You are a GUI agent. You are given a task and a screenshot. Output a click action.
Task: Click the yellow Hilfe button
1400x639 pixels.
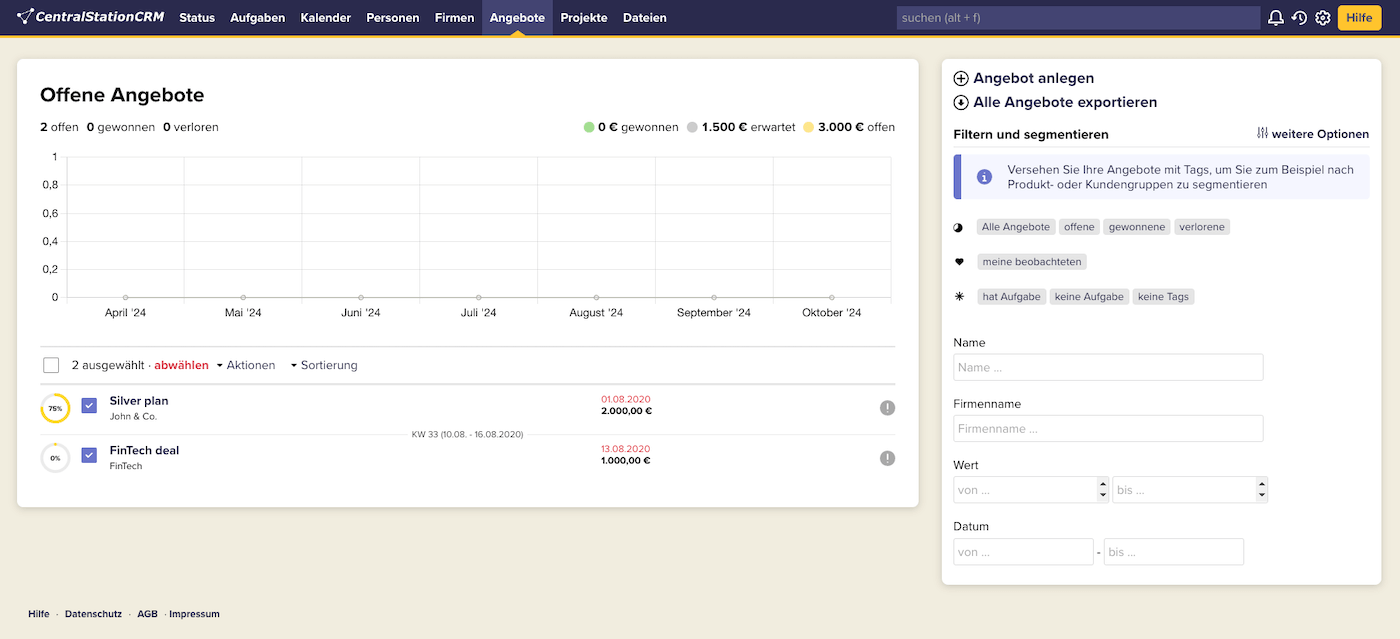coord(1359,18)
